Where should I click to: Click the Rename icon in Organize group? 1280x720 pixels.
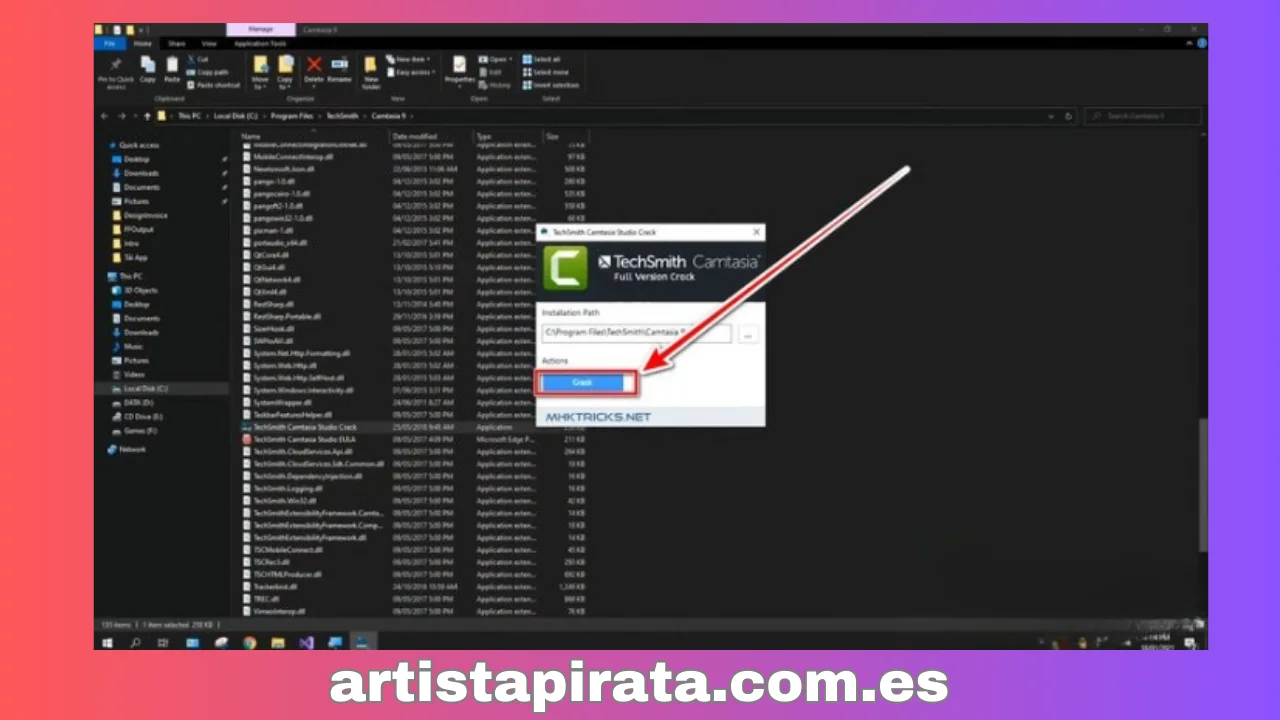340,66
